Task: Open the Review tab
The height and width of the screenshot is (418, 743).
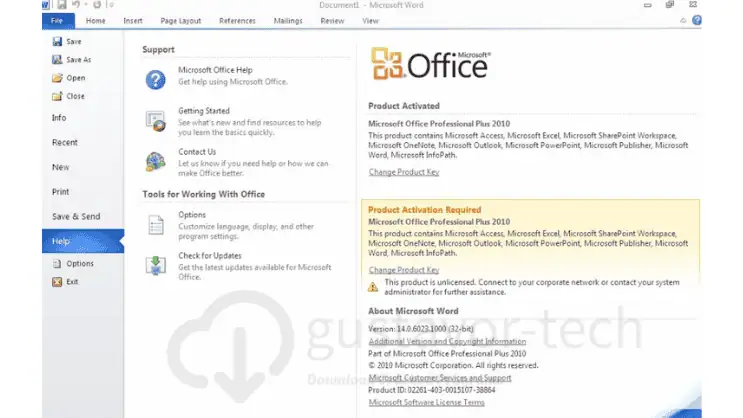Action: click(332, 21)
